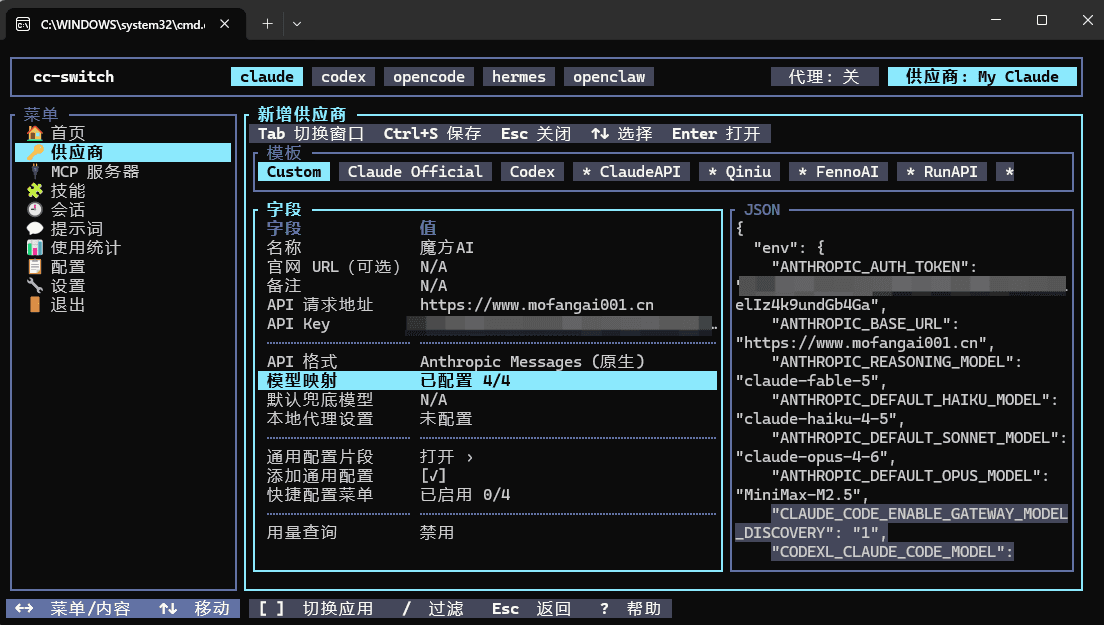
Task: Click the key icon beside 供应商
Action: (x=34, y=152)
